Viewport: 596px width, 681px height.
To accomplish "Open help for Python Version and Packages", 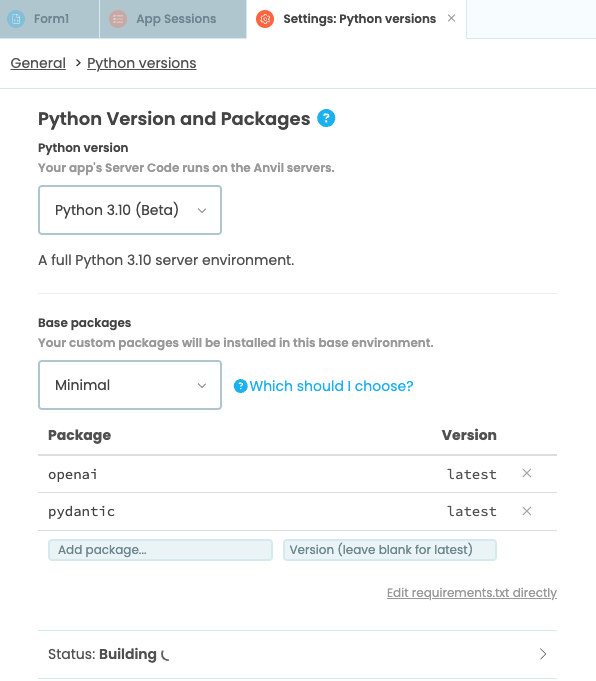I will 326,118.
